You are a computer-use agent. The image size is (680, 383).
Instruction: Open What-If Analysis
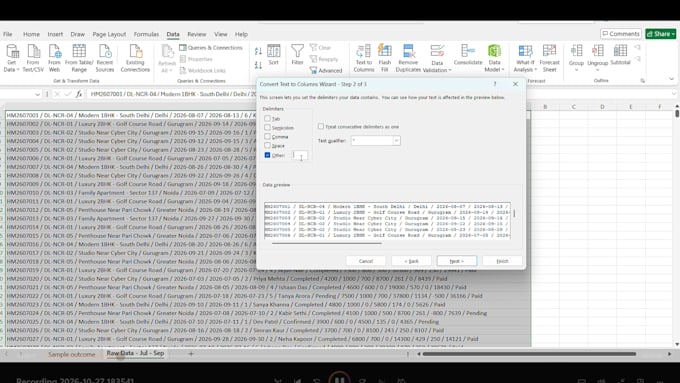(525, 58)
